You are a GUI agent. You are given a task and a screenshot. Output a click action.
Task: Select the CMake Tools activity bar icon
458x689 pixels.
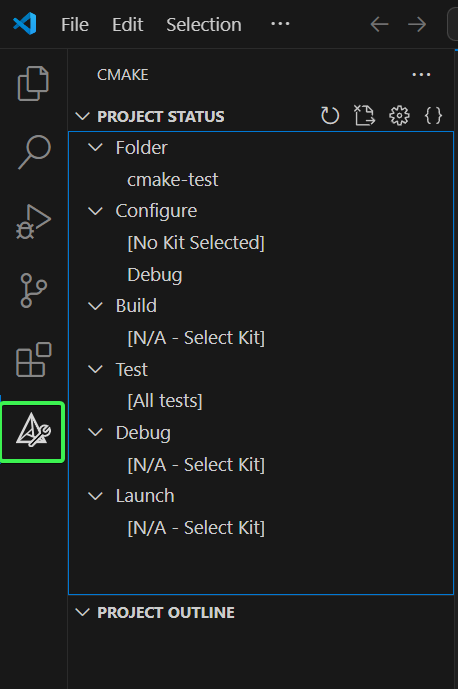(x=33, y=431)
